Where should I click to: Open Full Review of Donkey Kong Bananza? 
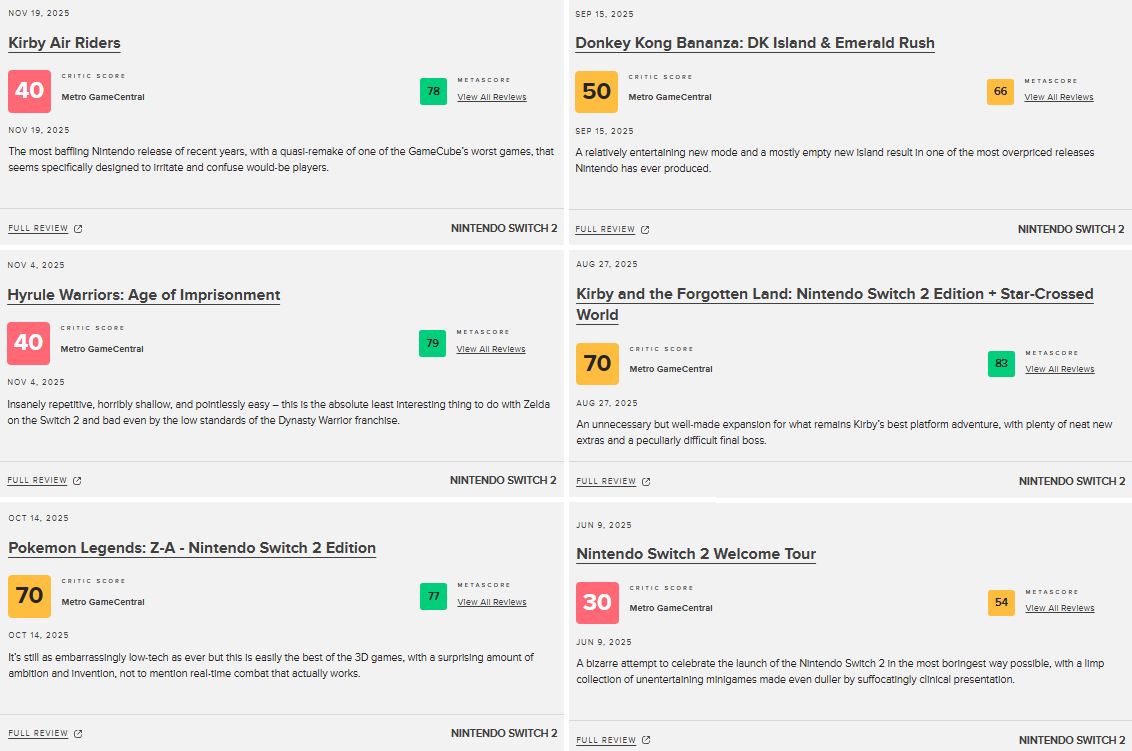click(x=605, y=230)
